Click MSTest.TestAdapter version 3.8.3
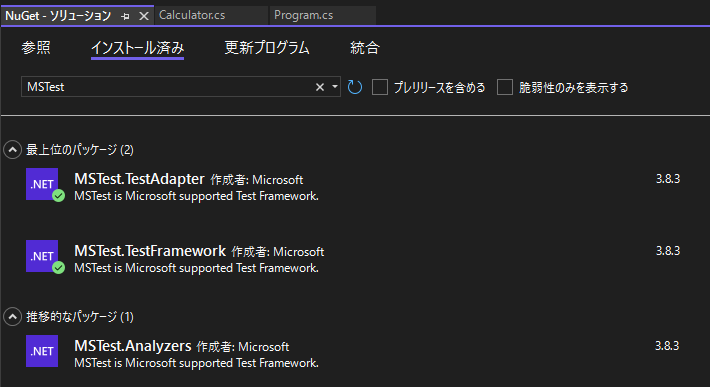 [668, 179]
